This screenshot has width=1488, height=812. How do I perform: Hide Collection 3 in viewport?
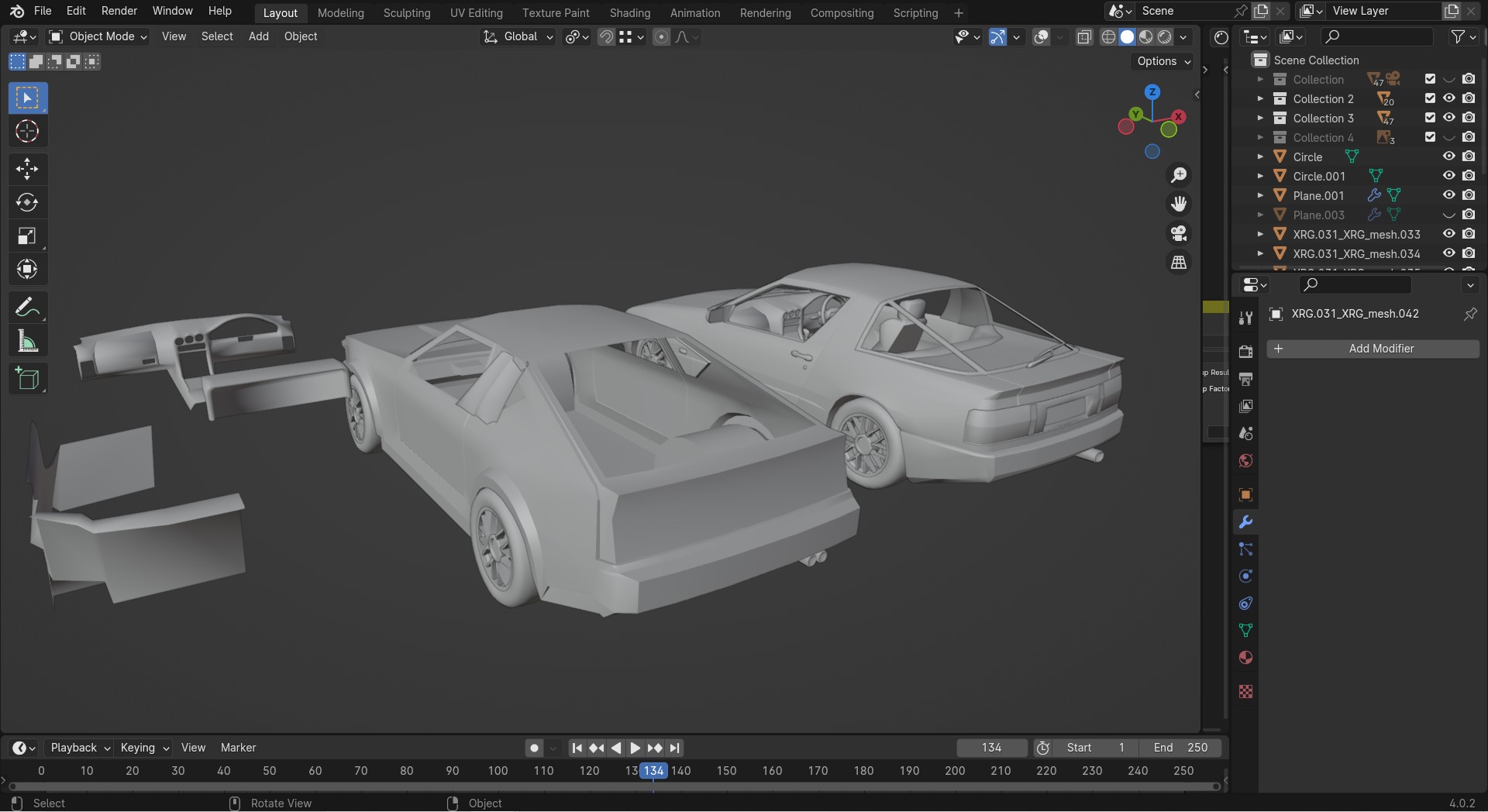tap(1448, 118)
